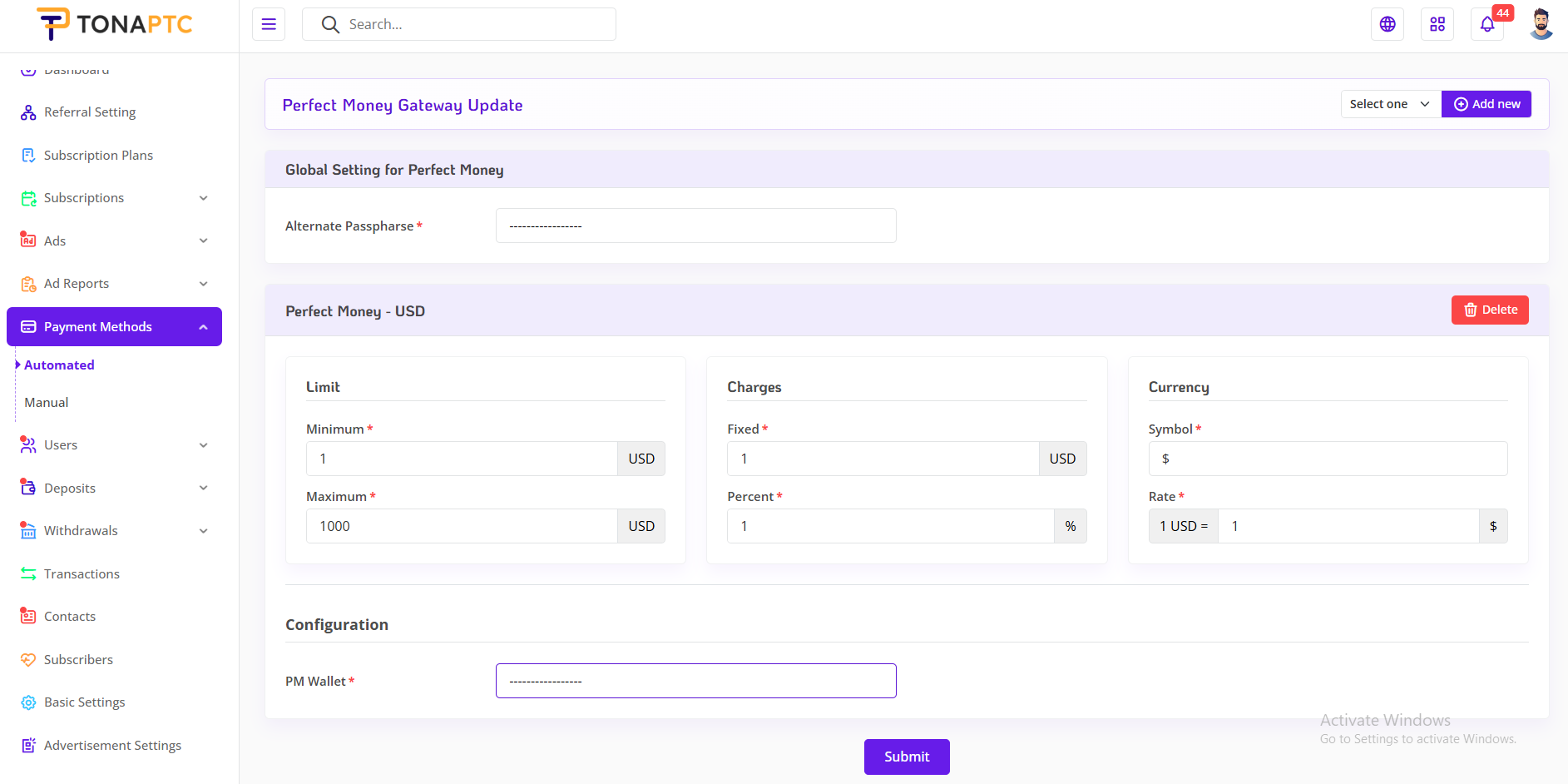
Task: Expand the Users menu chevron
Action: 204,445
